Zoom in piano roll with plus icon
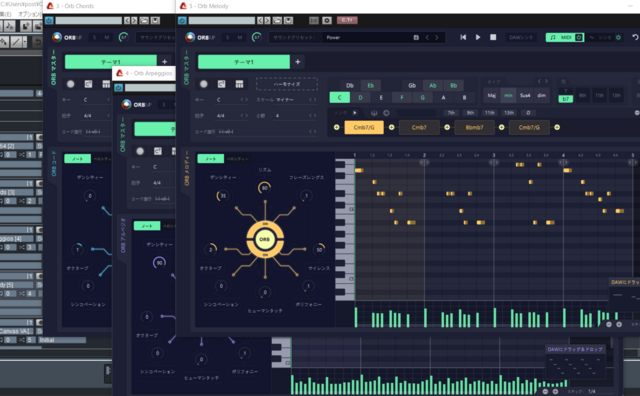 click(x=619, y=324)
